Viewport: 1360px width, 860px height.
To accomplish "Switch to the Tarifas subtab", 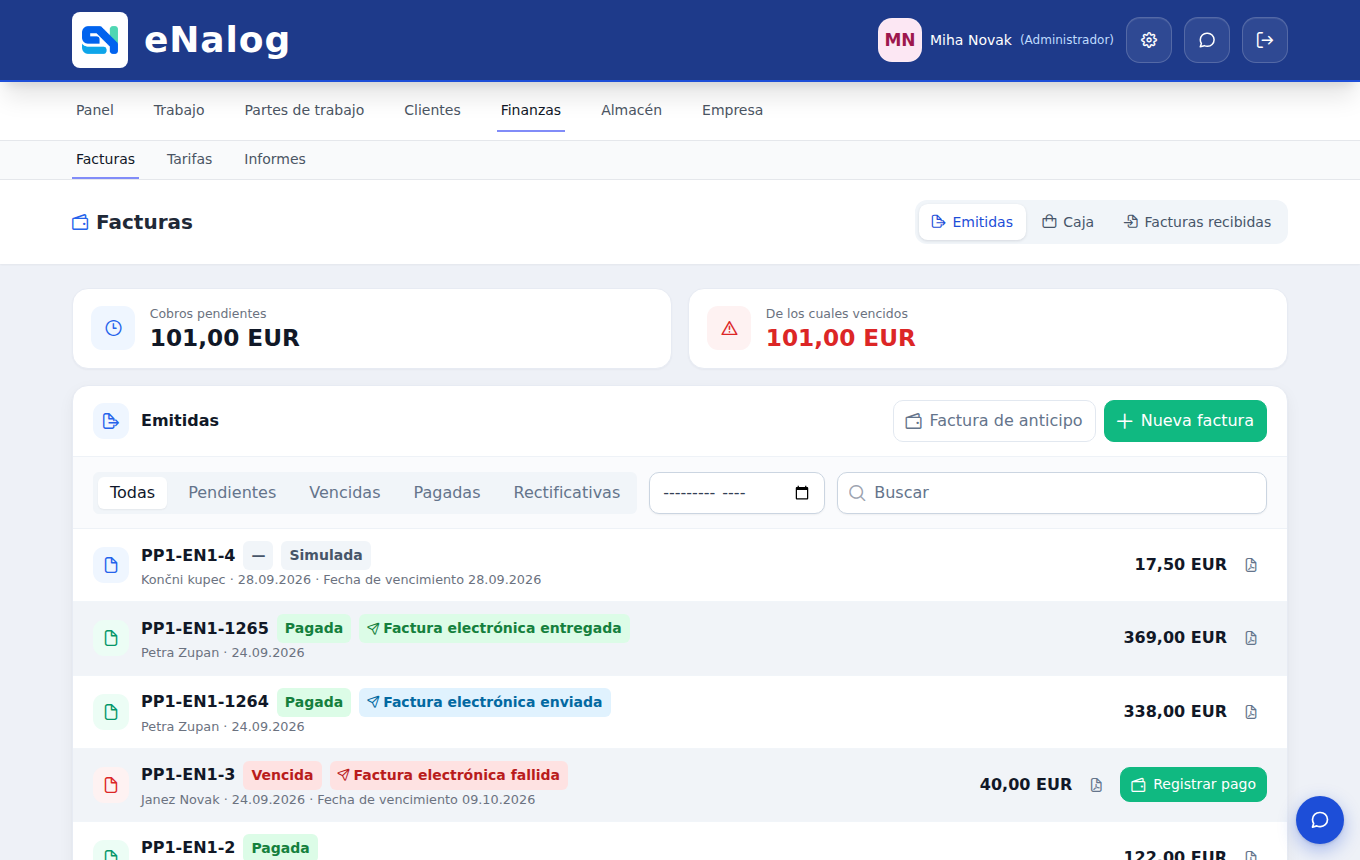I will pos(190,159).
